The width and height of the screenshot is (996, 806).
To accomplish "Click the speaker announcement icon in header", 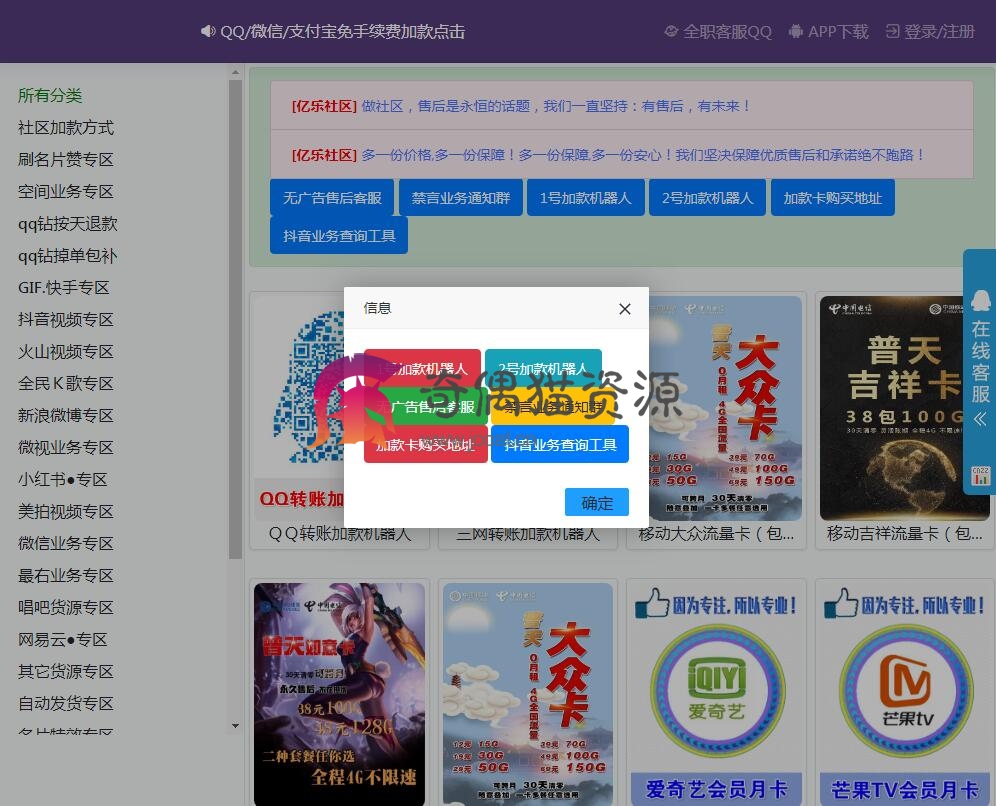I will pos(208,32).
